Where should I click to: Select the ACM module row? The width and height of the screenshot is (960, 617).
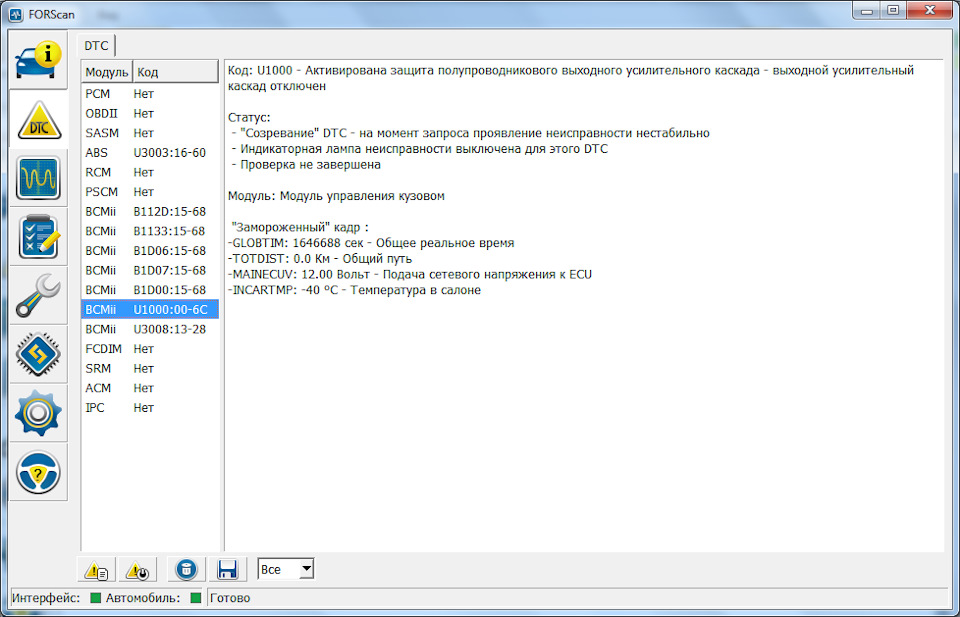(x=150, y=387)
